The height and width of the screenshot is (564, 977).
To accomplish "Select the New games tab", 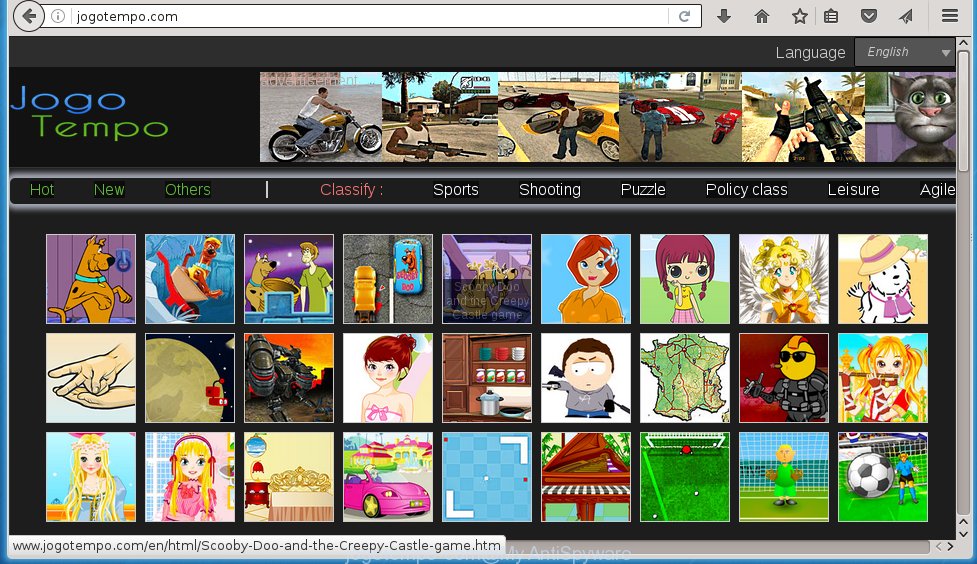I will click(x=109, y=189).
